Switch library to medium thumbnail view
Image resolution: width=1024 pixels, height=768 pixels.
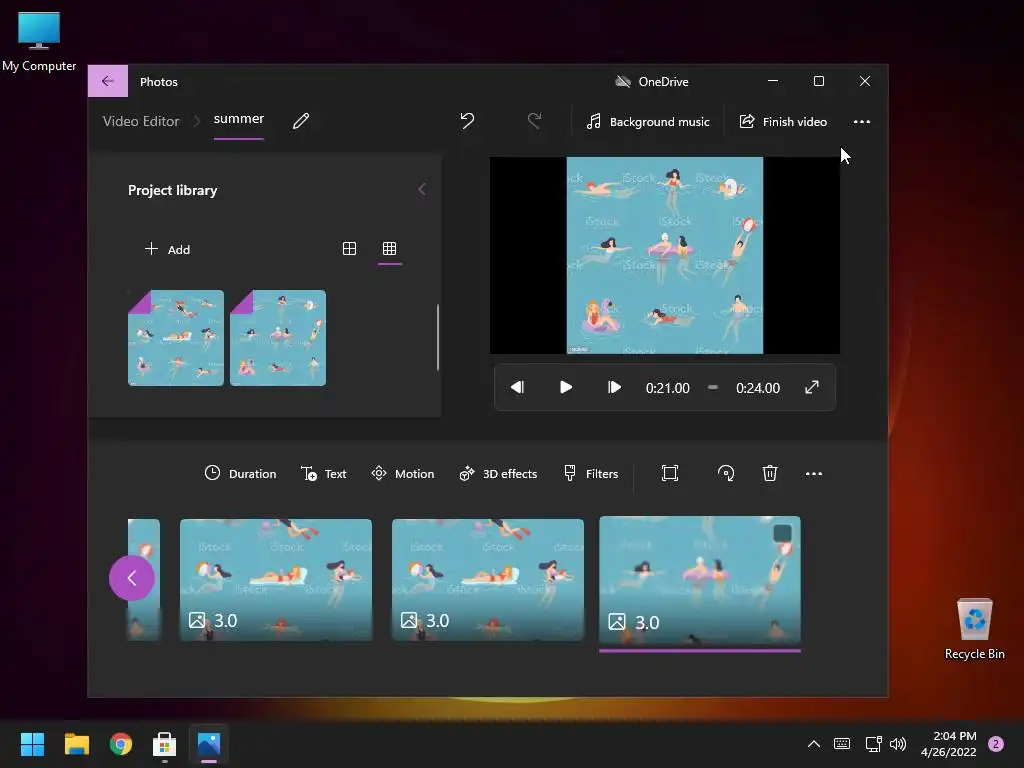(x=349, y=249)
